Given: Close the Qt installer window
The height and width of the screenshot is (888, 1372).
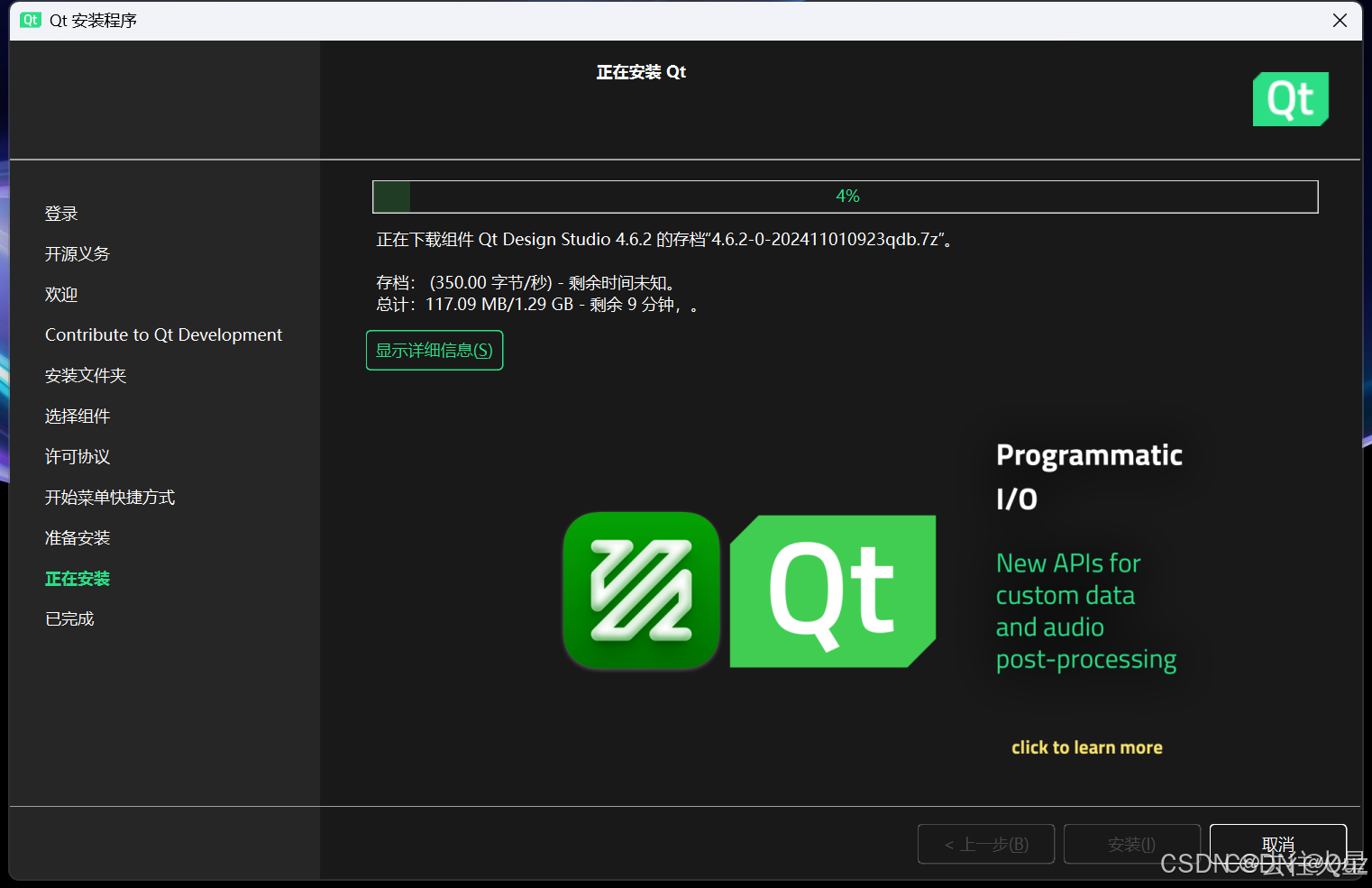Looking at the screenshot, I should pyautogui.click(x=1340, y=20).
